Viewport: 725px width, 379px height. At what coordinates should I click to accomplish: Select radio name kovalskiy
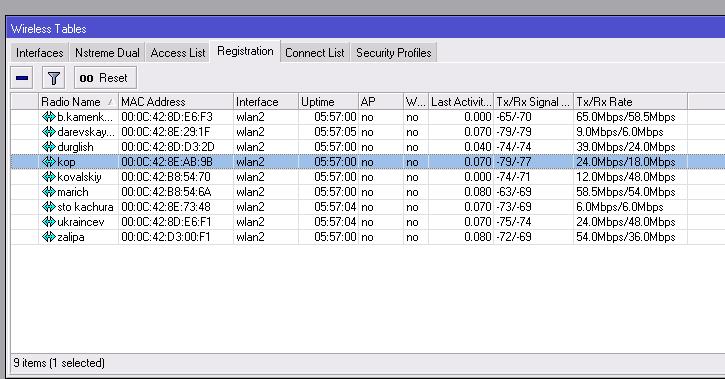(79, 177)
